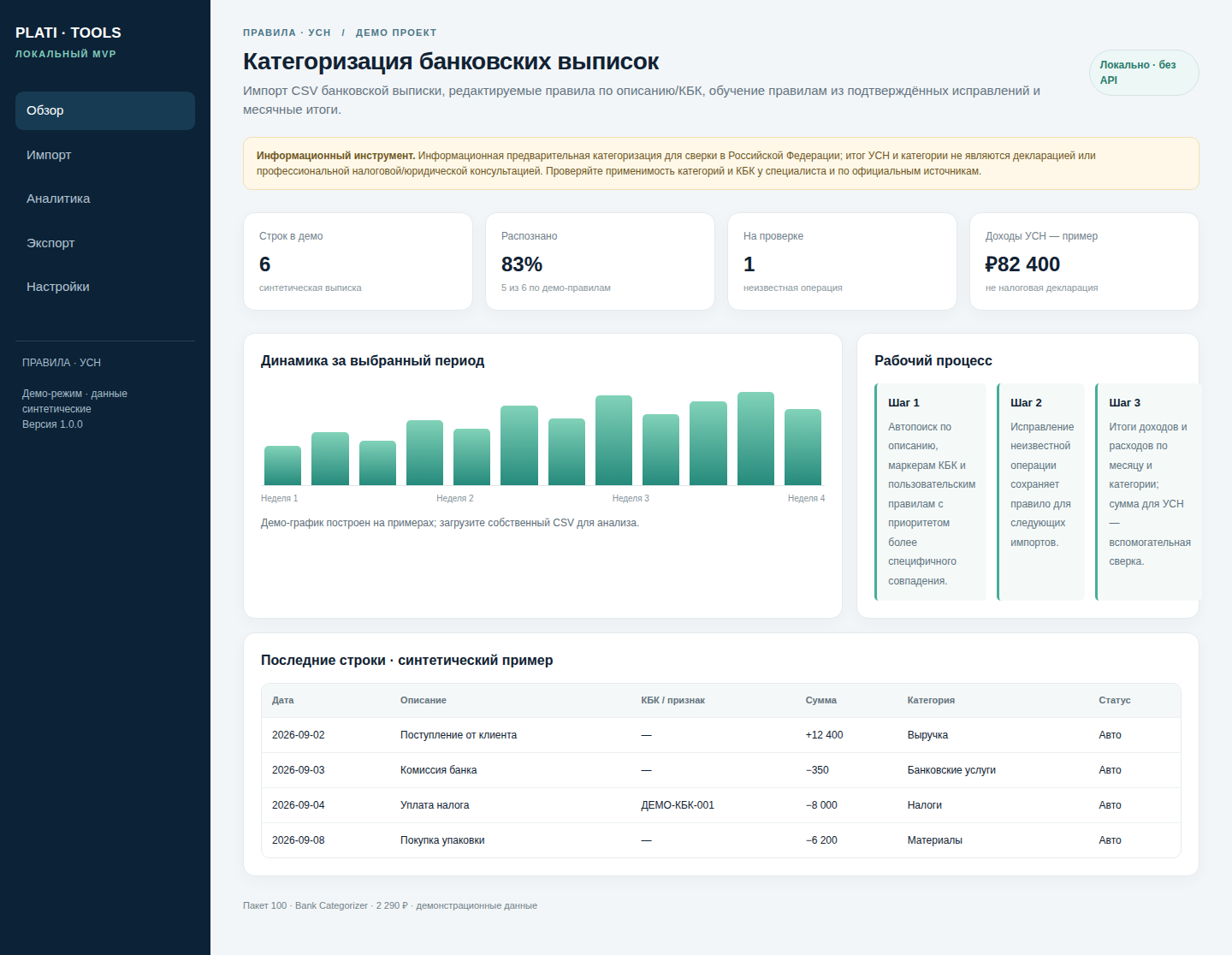
Task: Select the 'Доходы УСН — пример' card
Action: (1084, 262)
